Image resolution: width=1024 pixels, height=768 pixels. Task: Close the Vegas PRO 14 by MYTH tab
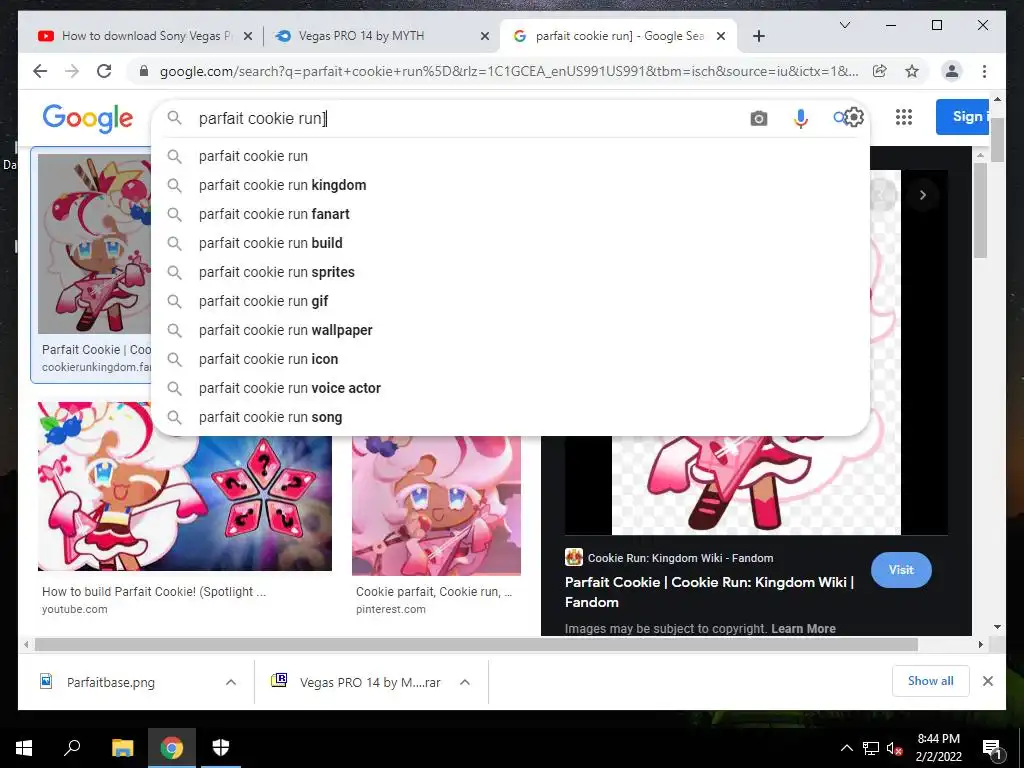485,36
